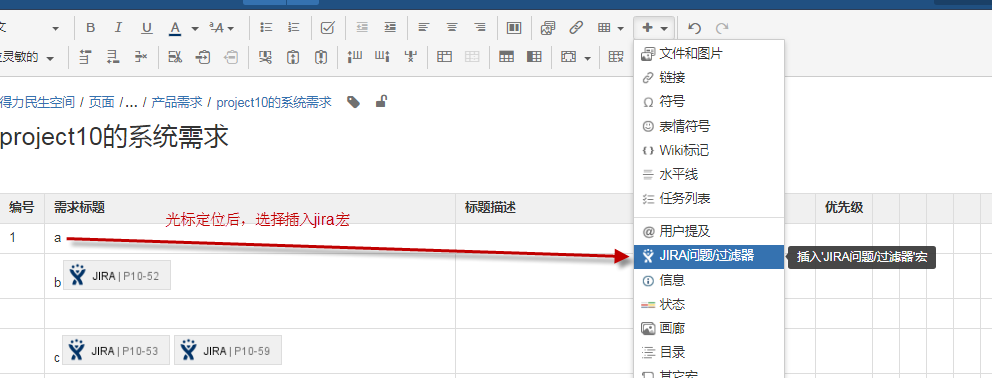This screenshot has width=992, height=378.
Task: Click the page title field project10的系统需求
Action: click(114, 137)
